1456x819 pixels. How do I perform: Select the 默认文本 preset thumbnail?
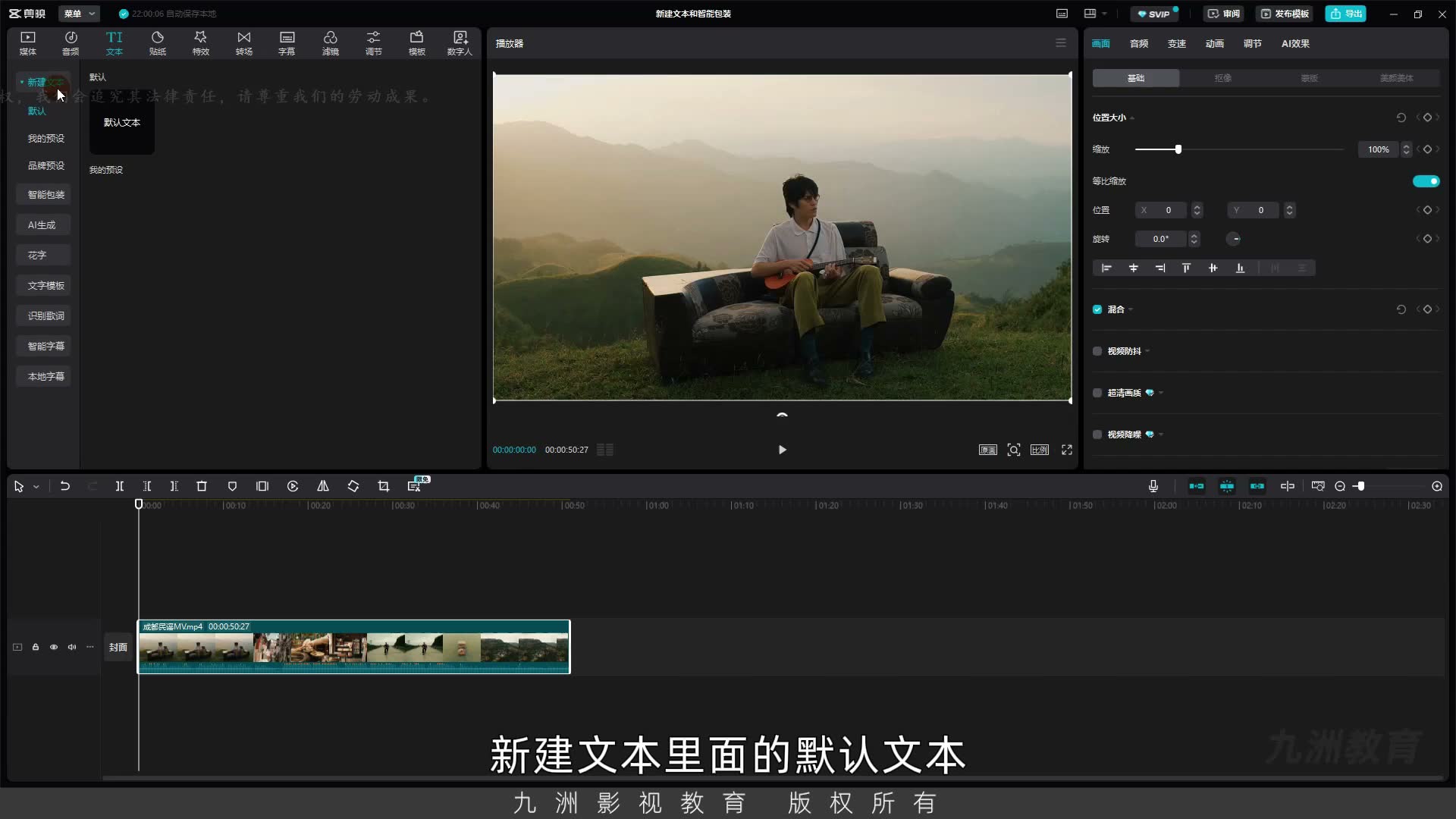(x=122, y=123)
